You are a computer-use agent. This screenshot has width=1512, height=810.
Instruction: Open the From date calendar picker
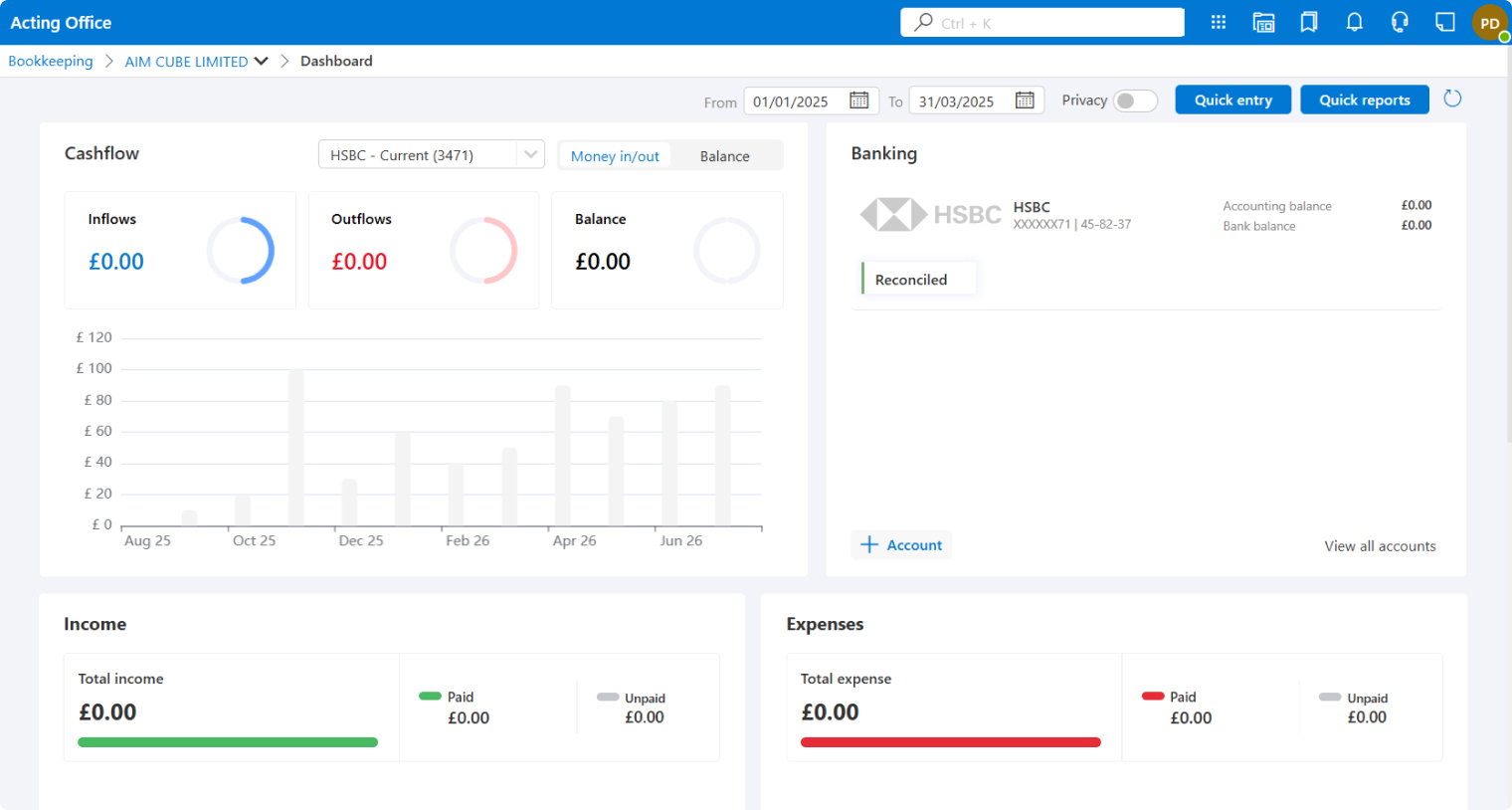tap(858, 101)
